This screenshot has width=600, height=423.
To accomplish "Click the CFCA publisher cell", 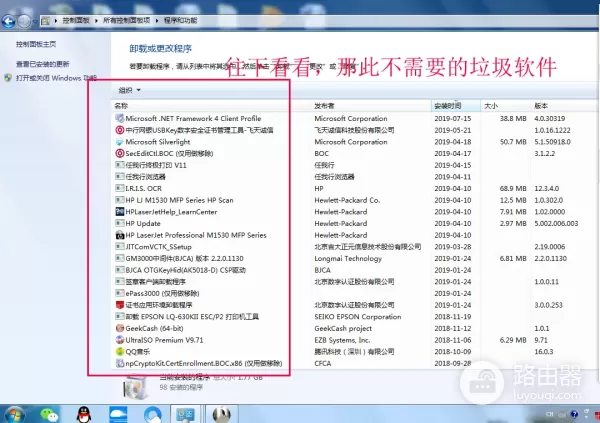I will coord(323,363).
